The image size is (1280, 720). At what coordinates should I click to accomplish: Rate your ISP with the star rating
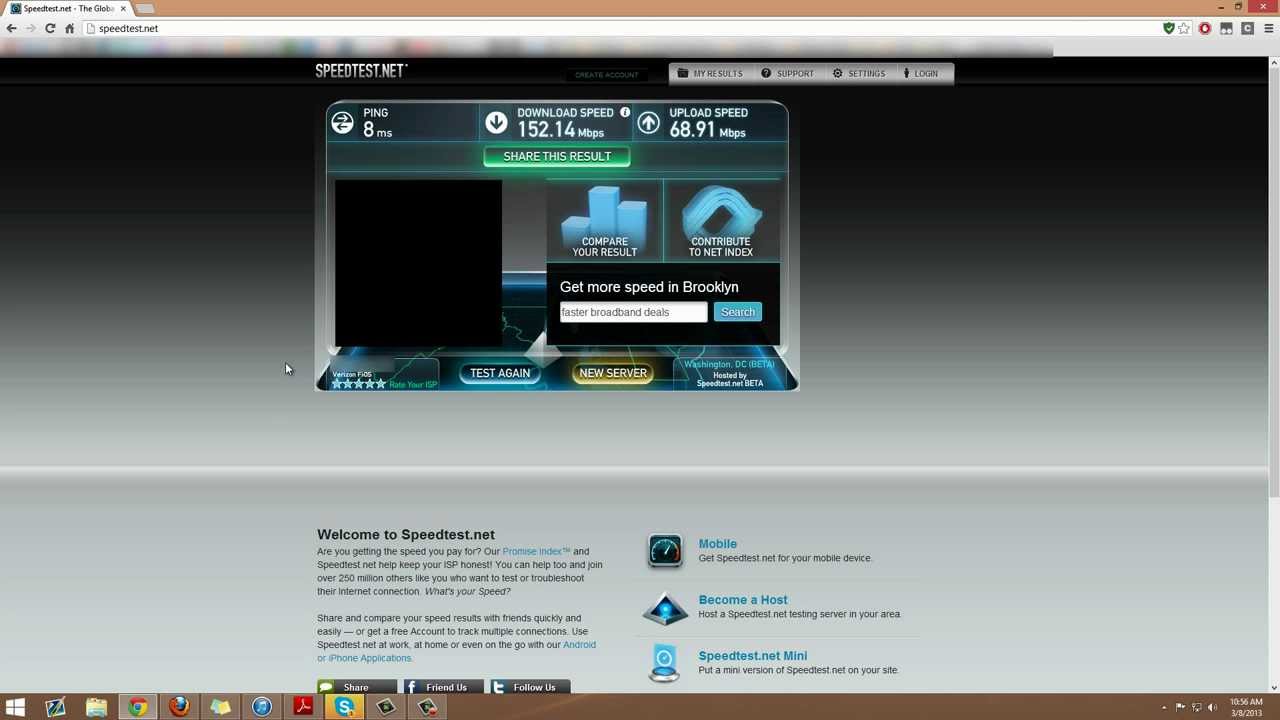tap(359, 384)
